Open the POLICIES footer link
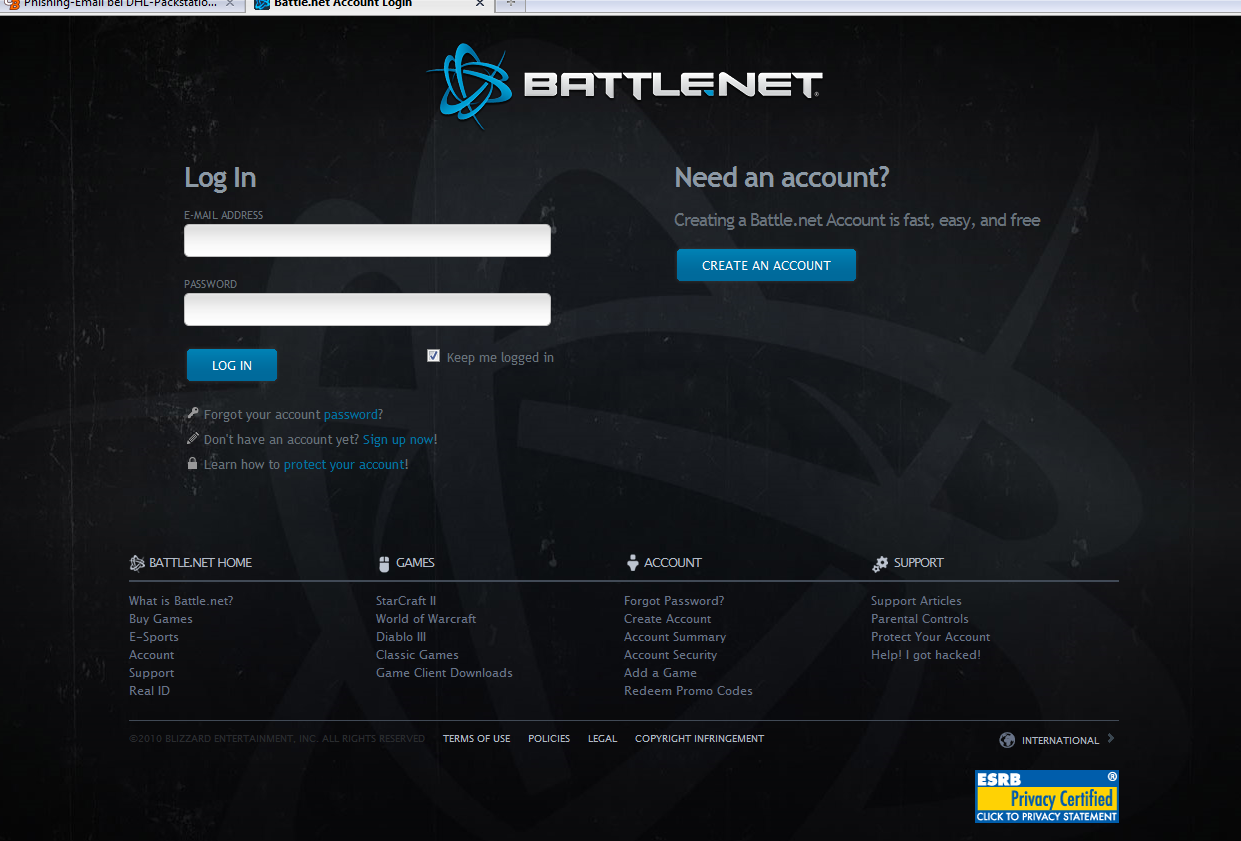The height and width of the screenshot is (841, 1241). 549,739
